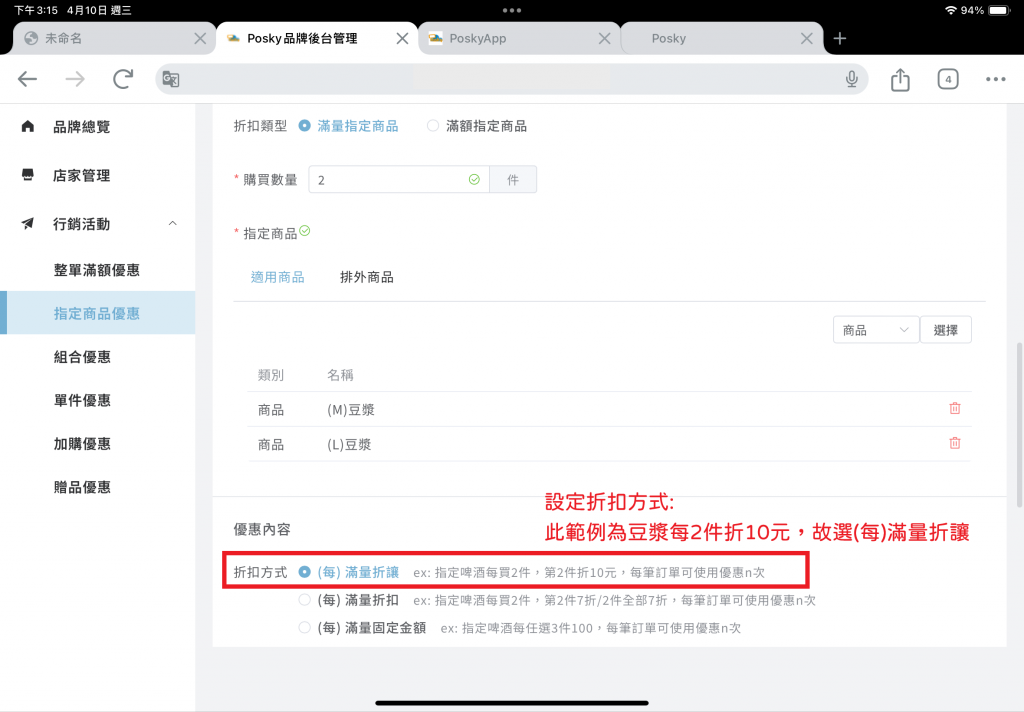Delete the (L)豆漿 product row
The image size is (1024, 712).
click(x=955, y=443)
